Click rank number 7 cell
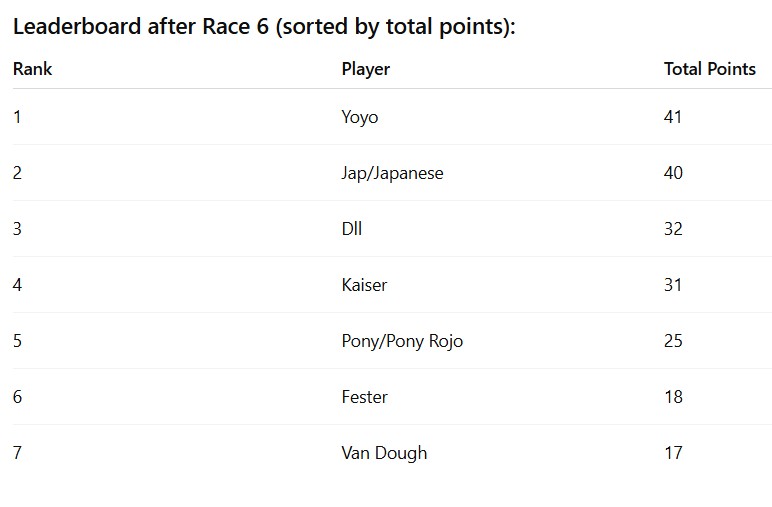Image resolution: width=772 pixels, height=507 pixels. (17, 453)
